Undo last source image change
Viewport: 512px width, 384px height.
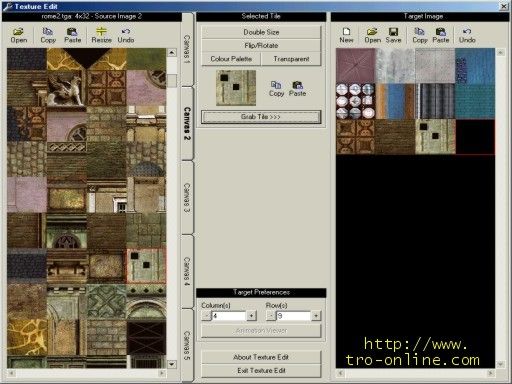(126, 35)
